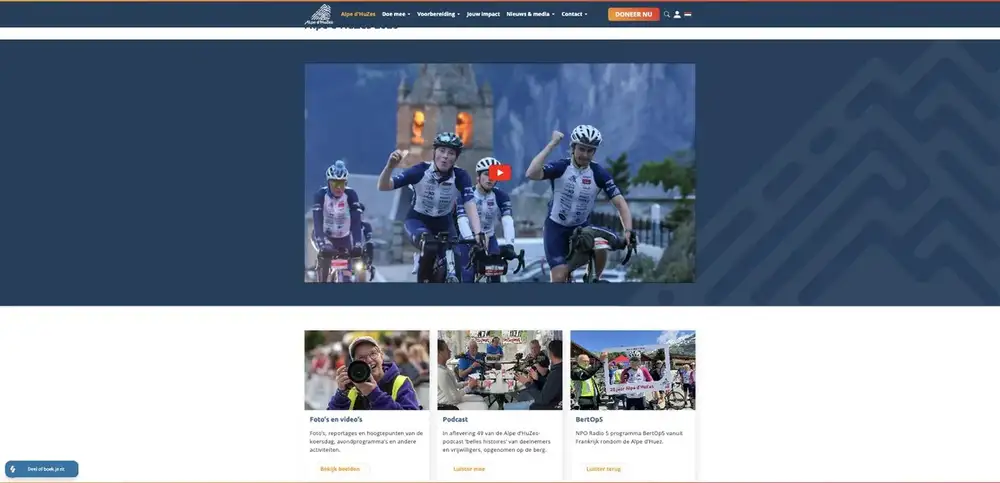Click the Podcast card heading

(455, 420)
